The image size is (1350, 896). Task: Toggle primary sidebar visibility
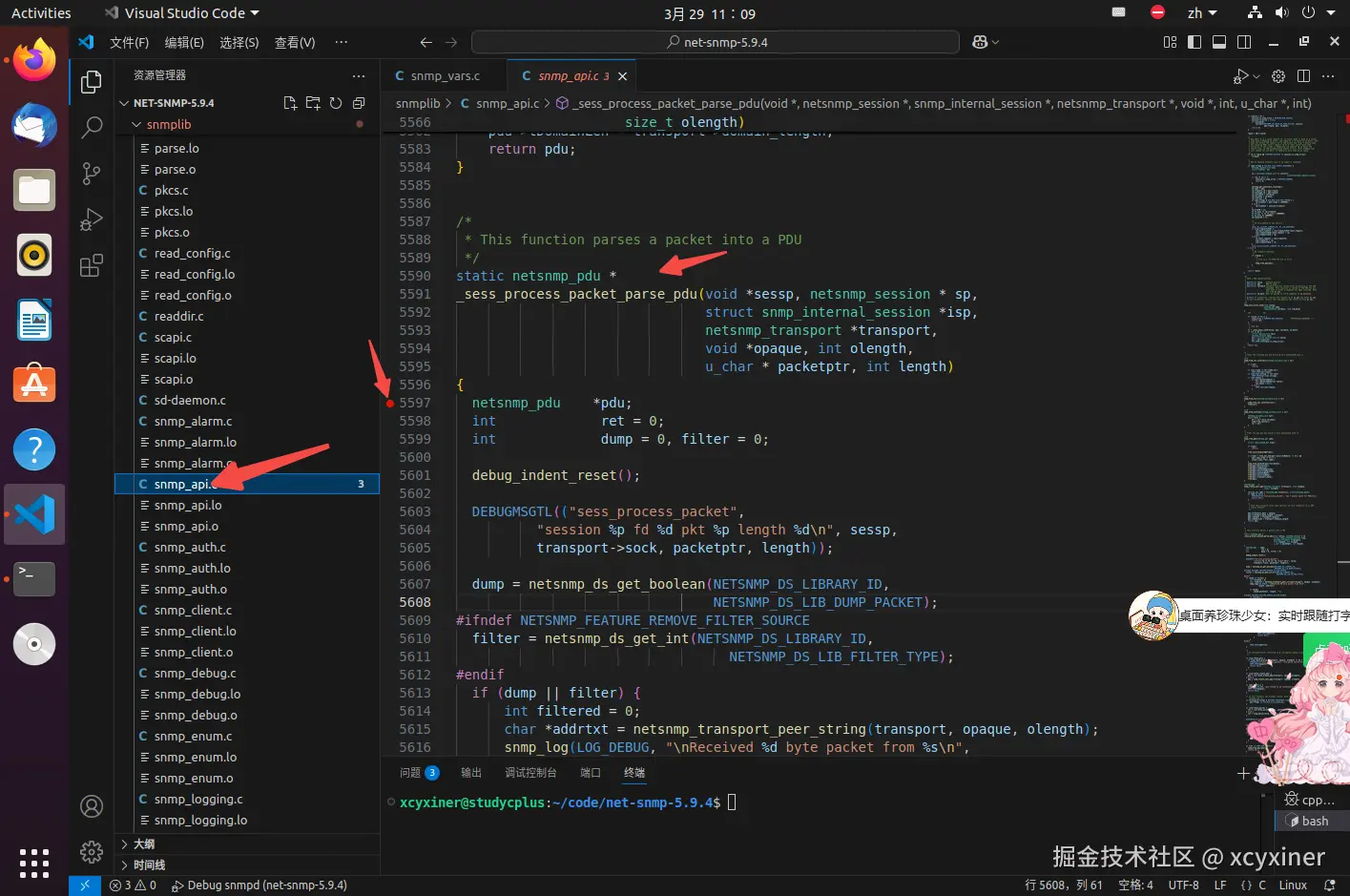(x=1194, y=42)
